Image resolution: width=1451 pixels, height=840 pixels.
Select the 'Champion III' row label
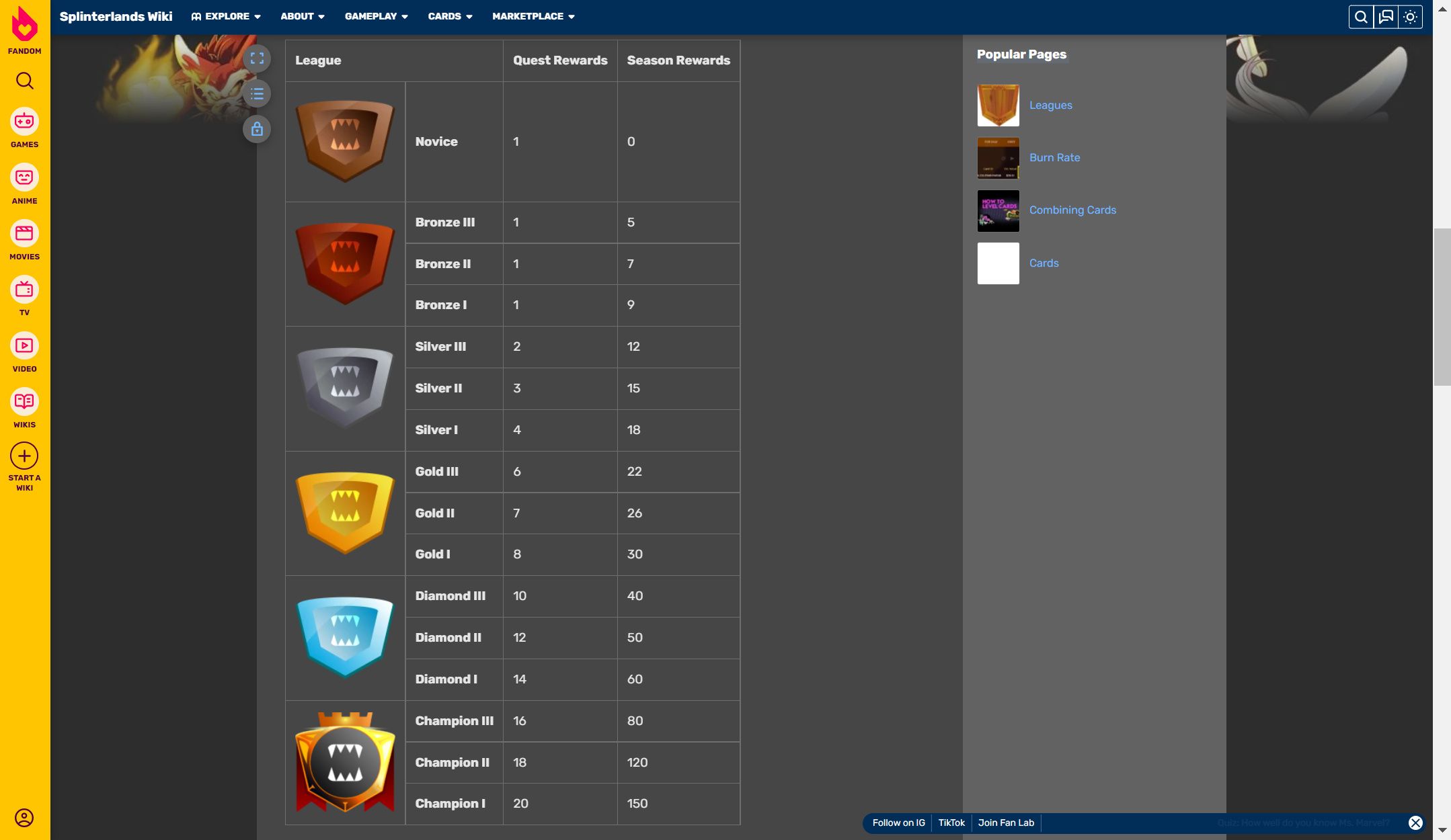pyautogui.click(x=454, y=721)
